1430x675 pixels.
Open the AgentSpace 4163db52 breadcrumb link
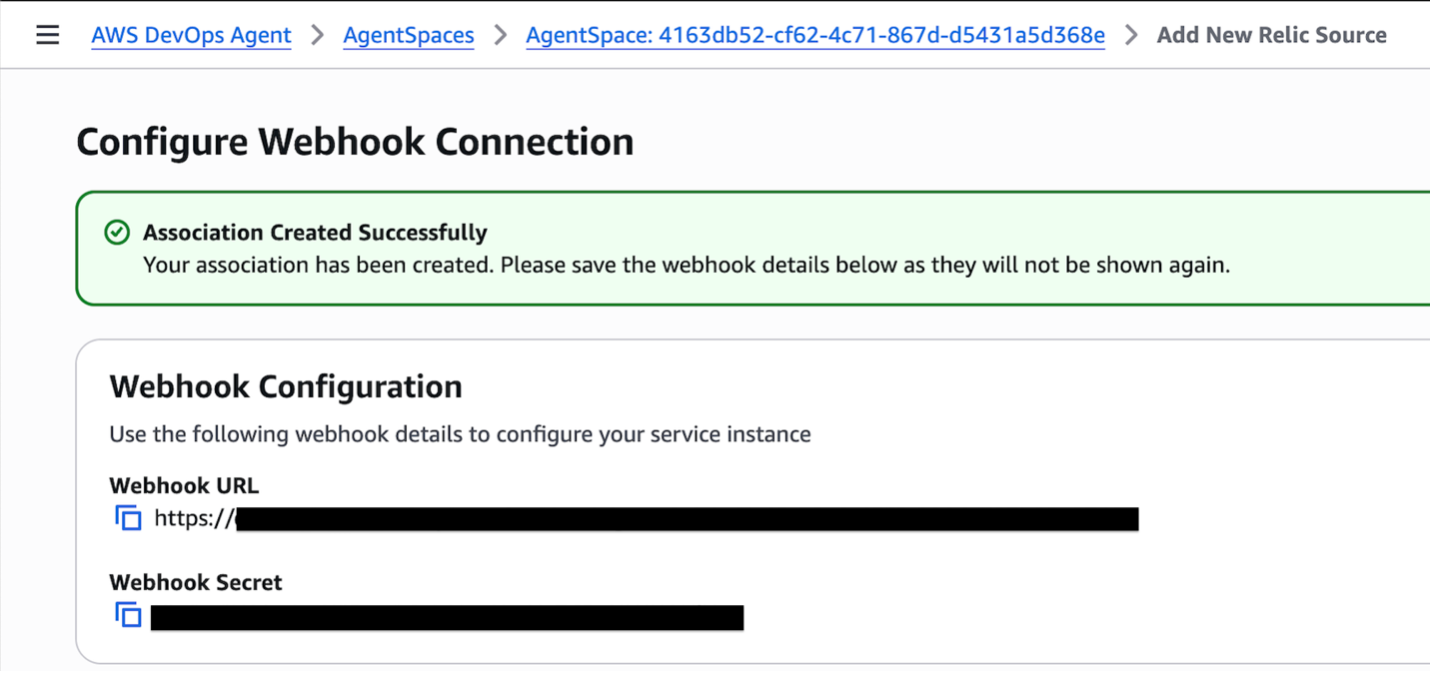(815, 34)
